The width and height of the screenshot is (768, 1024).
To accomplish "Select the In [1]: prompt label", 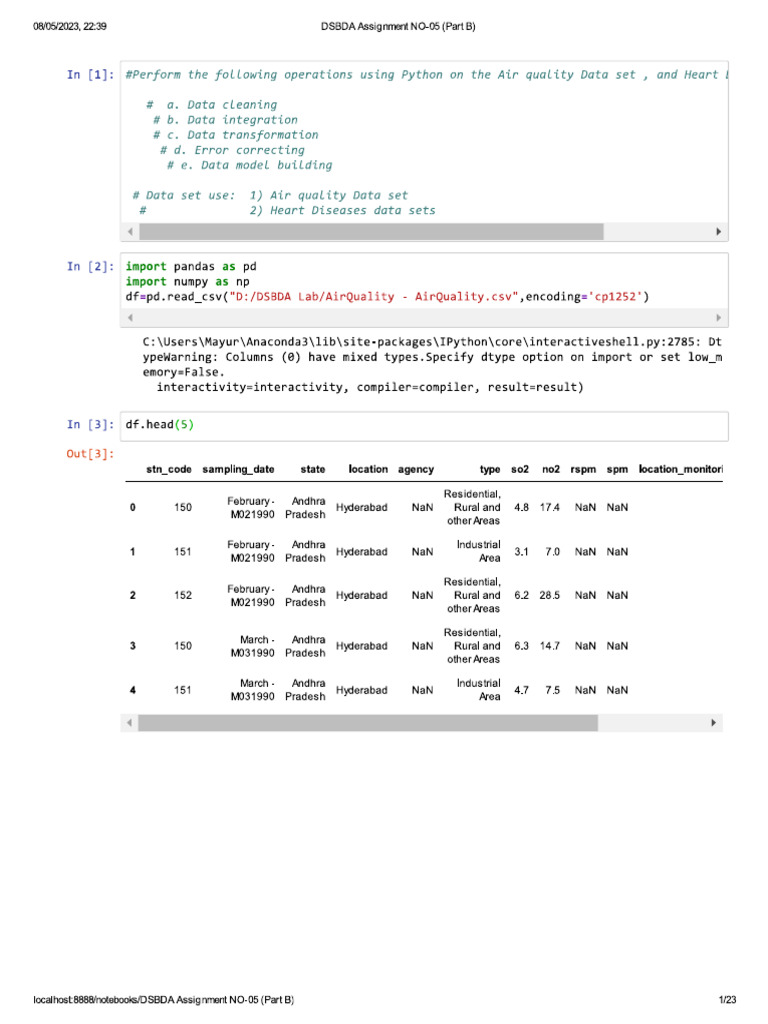I will click(x=90, y=74).
